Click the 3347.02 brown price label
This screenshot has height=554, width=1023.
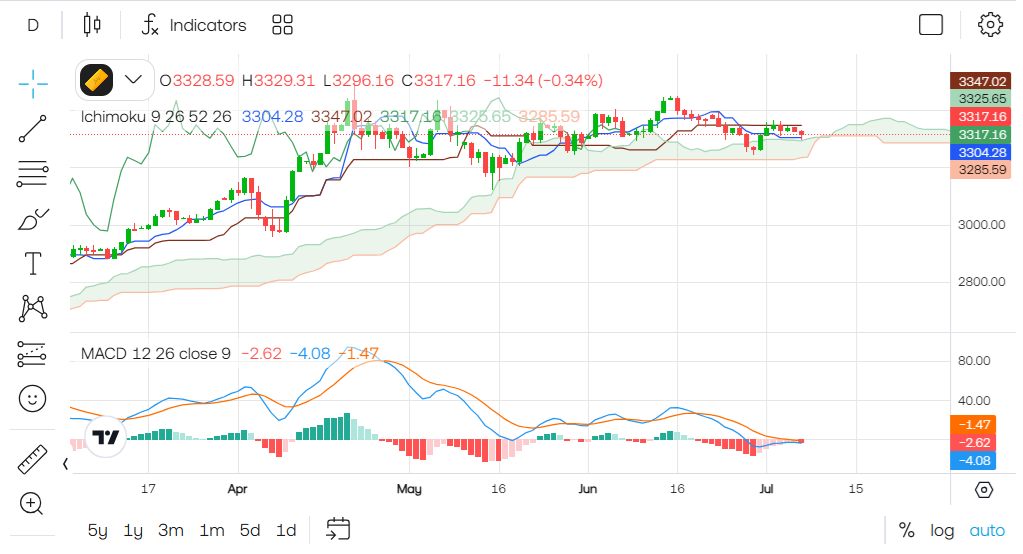click(x=981, y=81)
